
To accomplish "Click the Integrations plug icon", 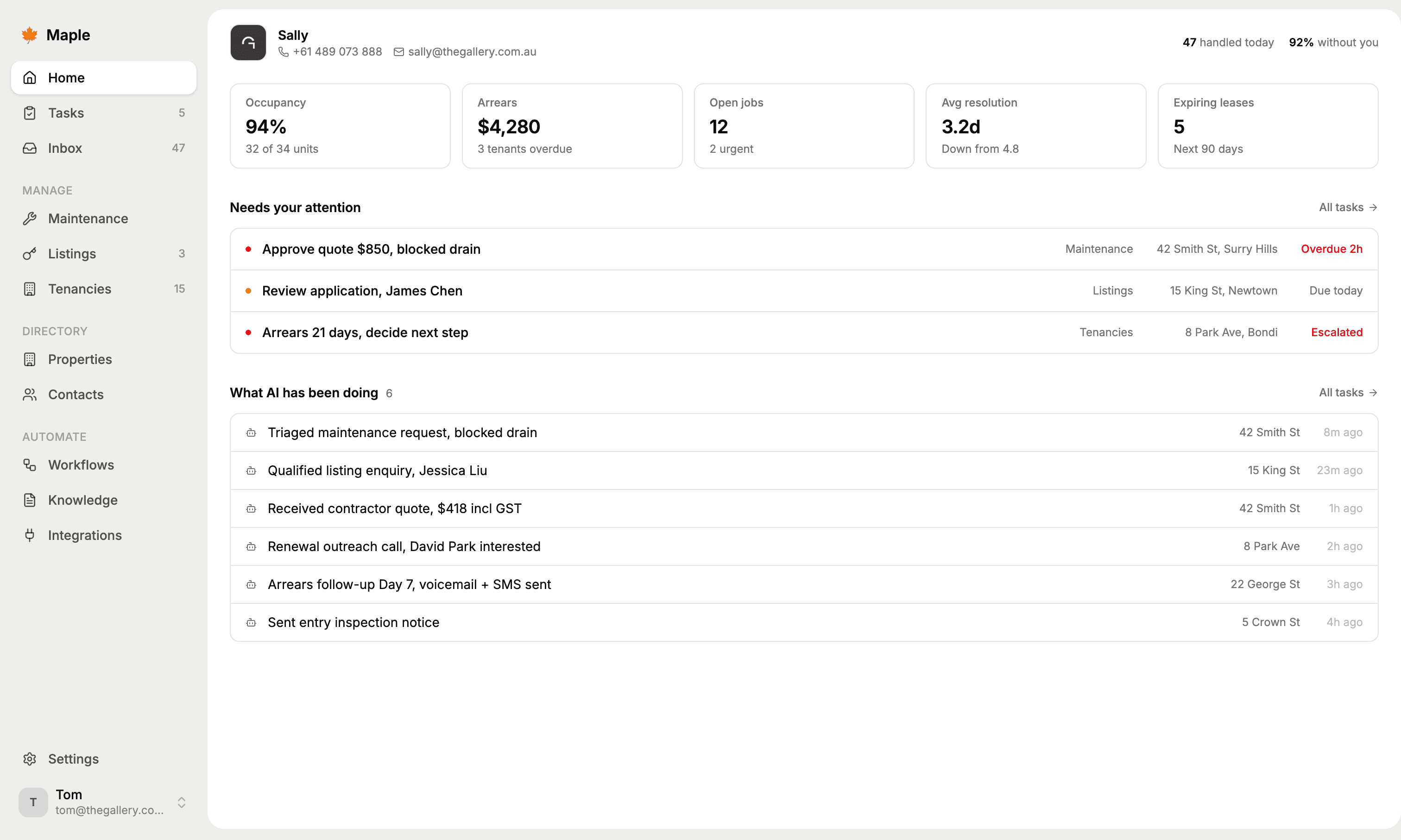I will point(30,535).
